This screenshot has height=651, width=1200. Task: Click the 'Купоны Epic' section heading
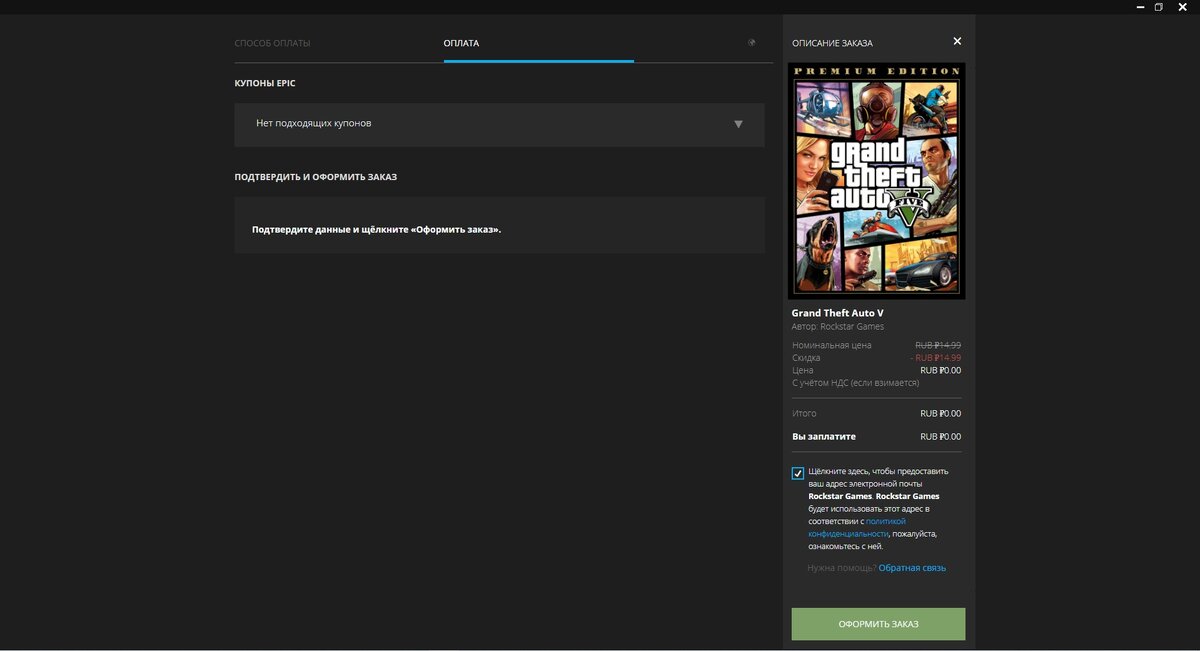(x=265, y=83)
